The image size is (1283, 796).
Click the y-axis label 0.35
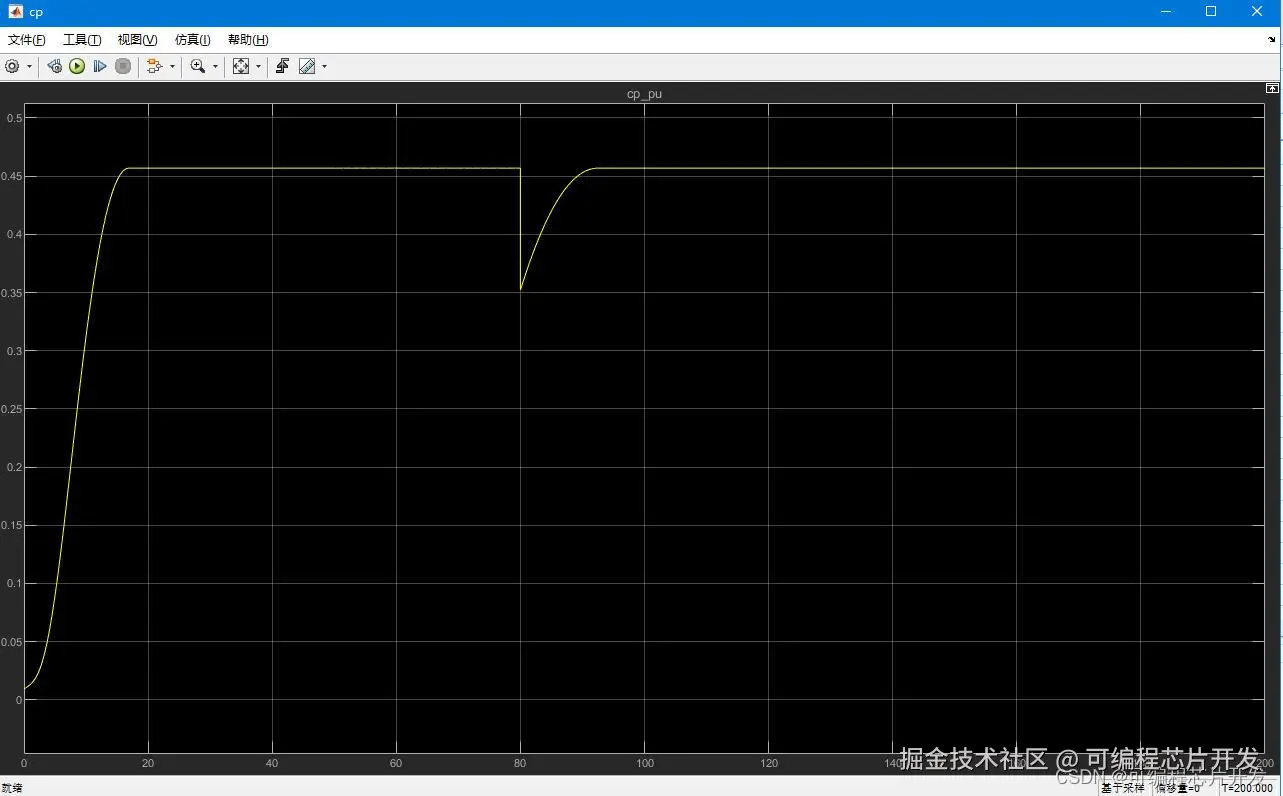[x=11, y=293]
